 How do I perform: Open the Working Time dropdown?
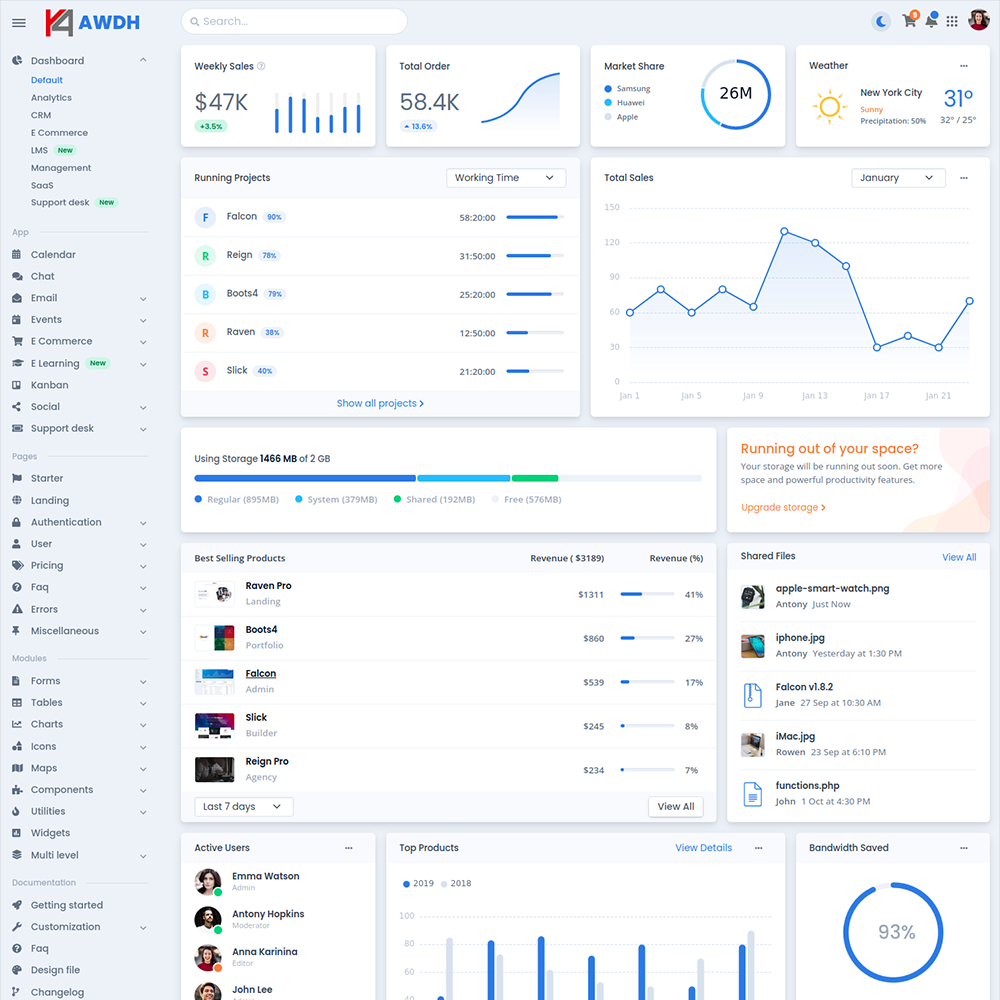pyautogui.click(x=505, y=178)
